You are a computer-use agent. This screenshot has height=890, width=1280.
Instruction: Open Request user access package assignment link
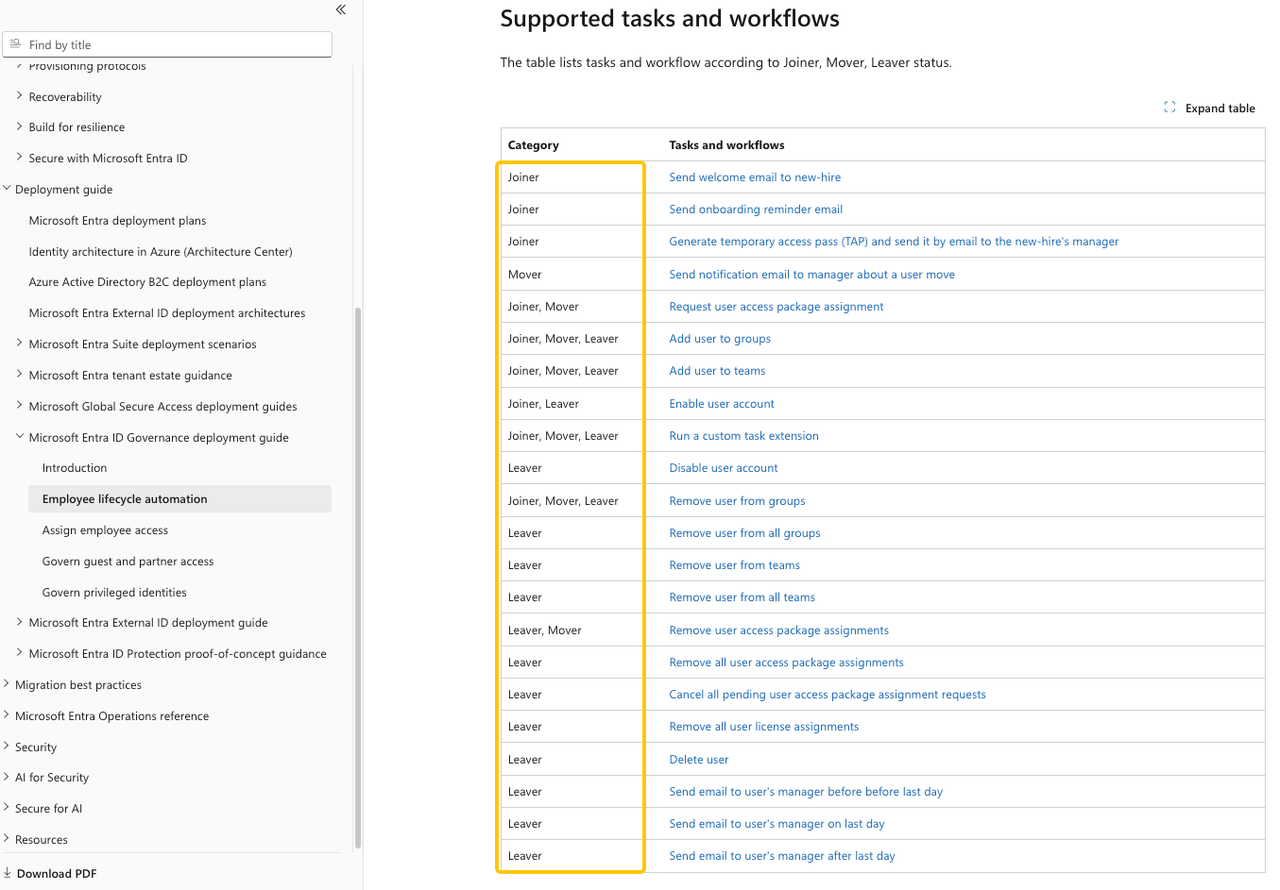coord(776,306)
